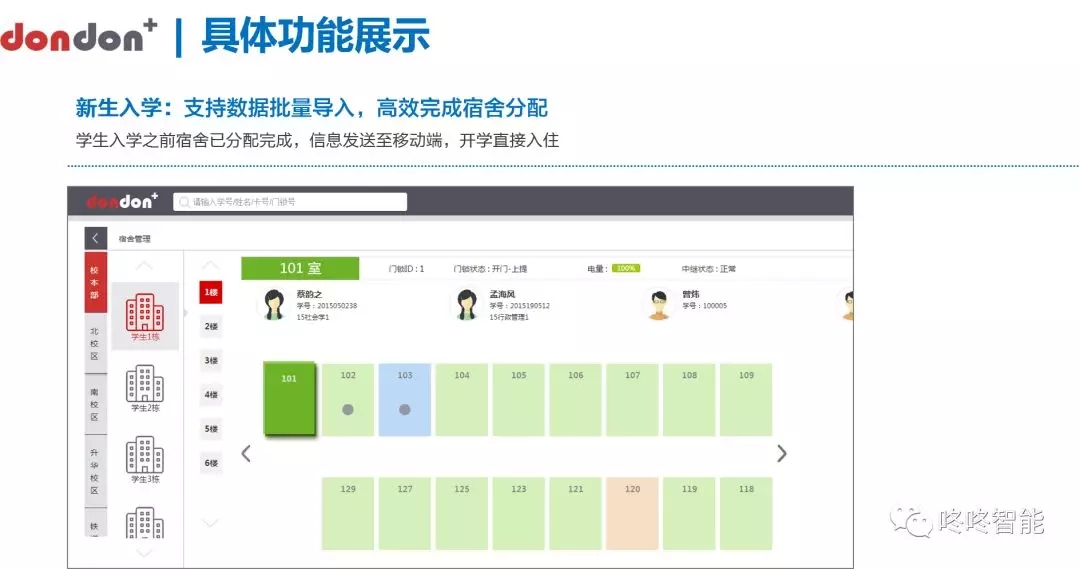Click the green 100% battery bar
1080x569 pixels.
pyautogui.click(x=626, y=268)
